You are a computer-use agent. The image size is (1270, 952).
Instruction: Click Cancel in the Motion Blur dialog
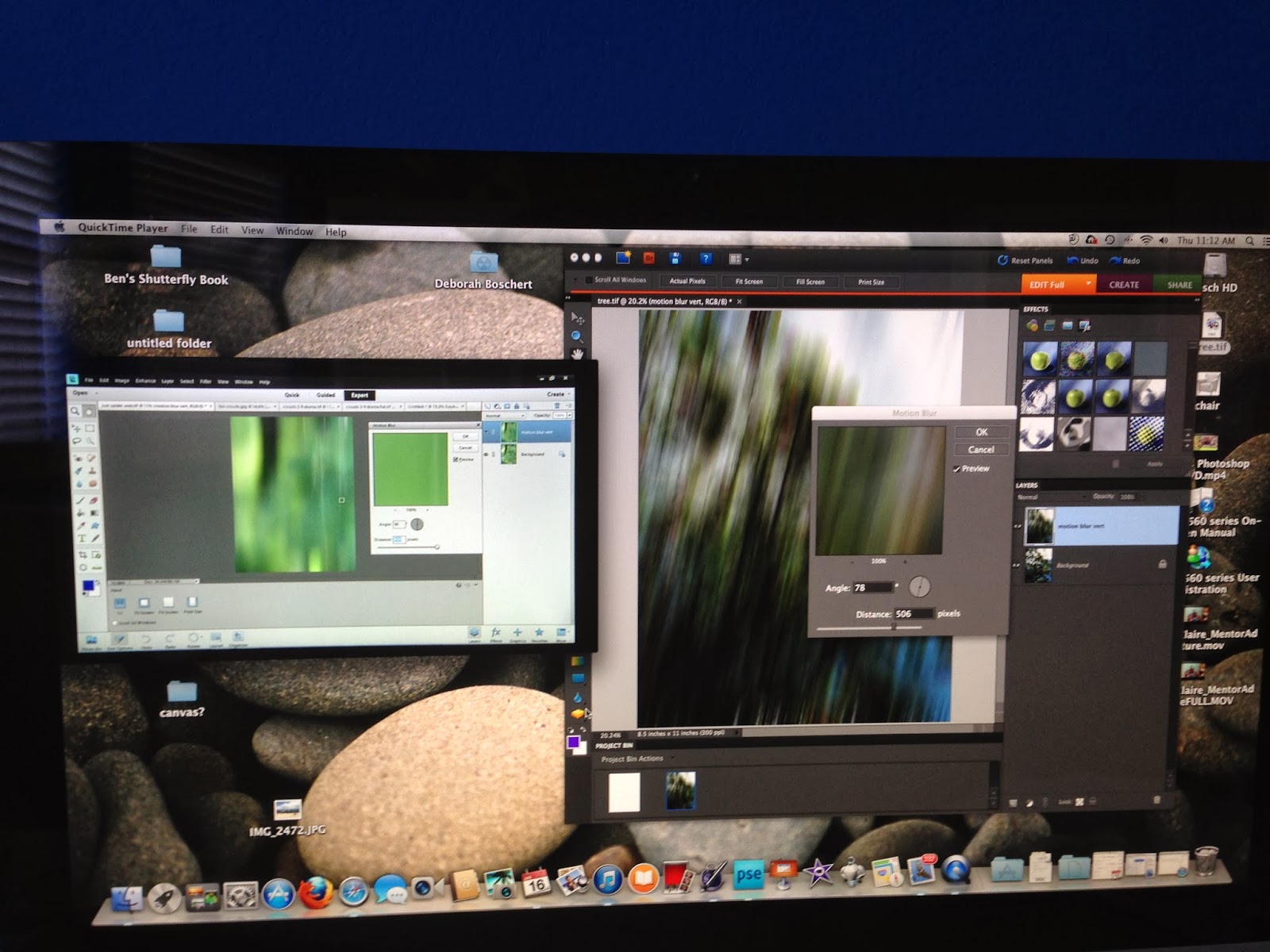tap(981, 450)
